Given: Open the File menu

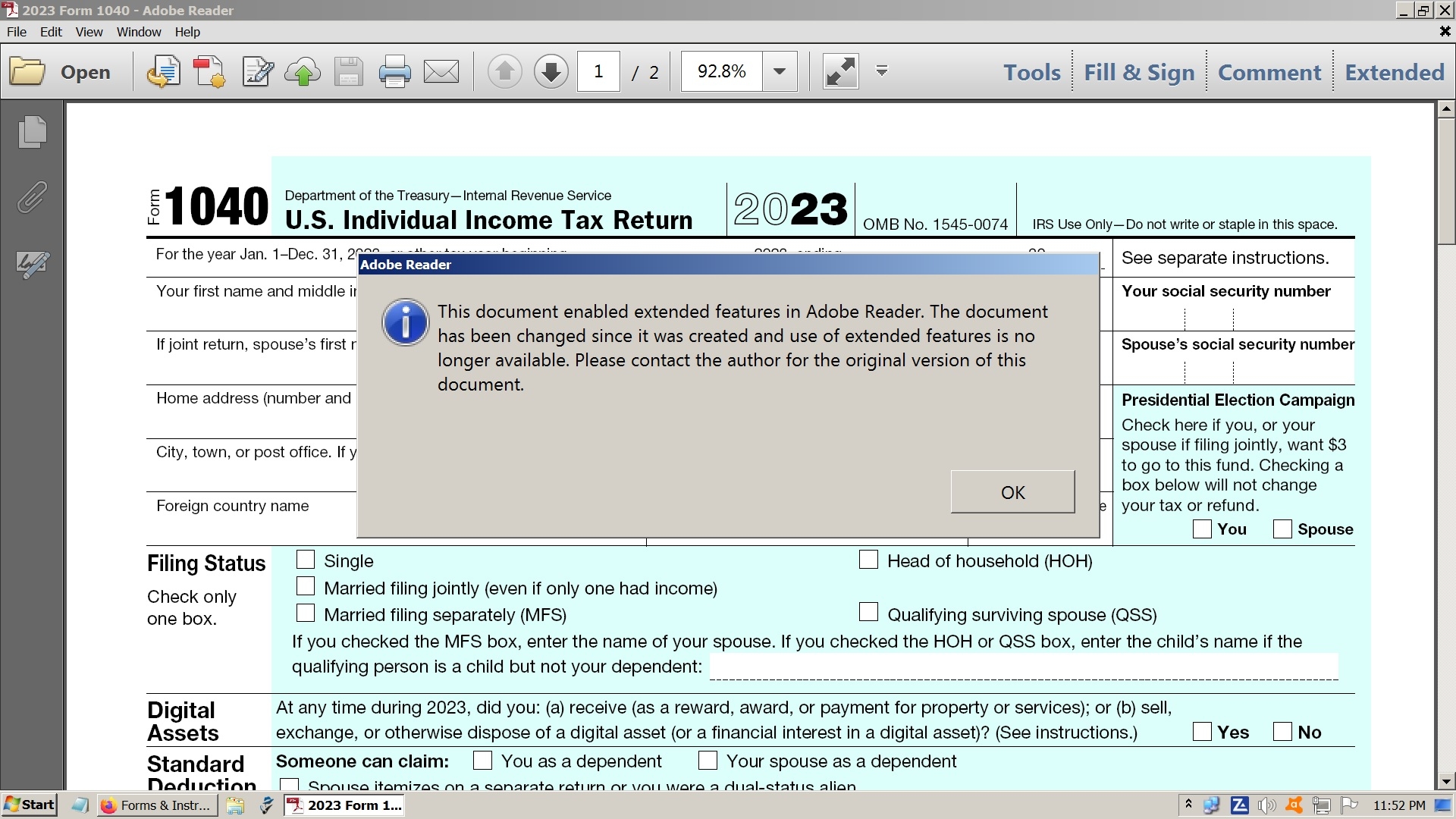Looking at the screenshot, I should coord(17,32).
